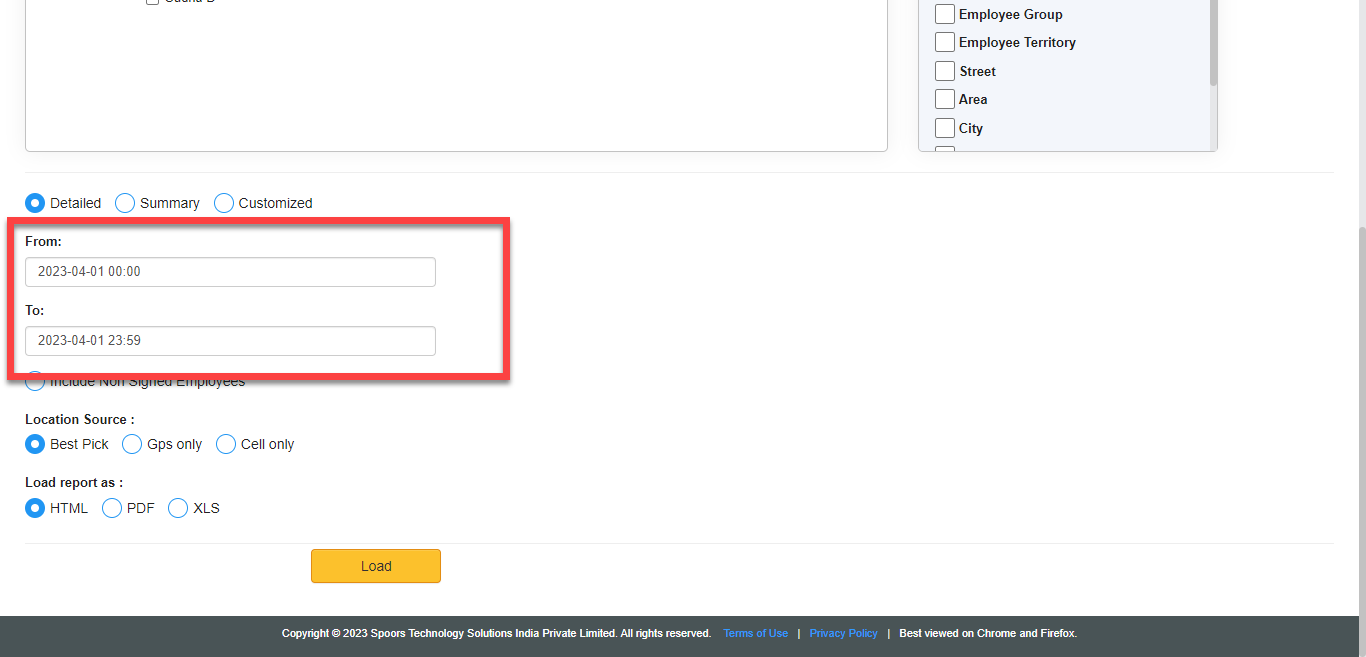Choose PDF report format
1366x657 pixels.
tap(112, 508)
